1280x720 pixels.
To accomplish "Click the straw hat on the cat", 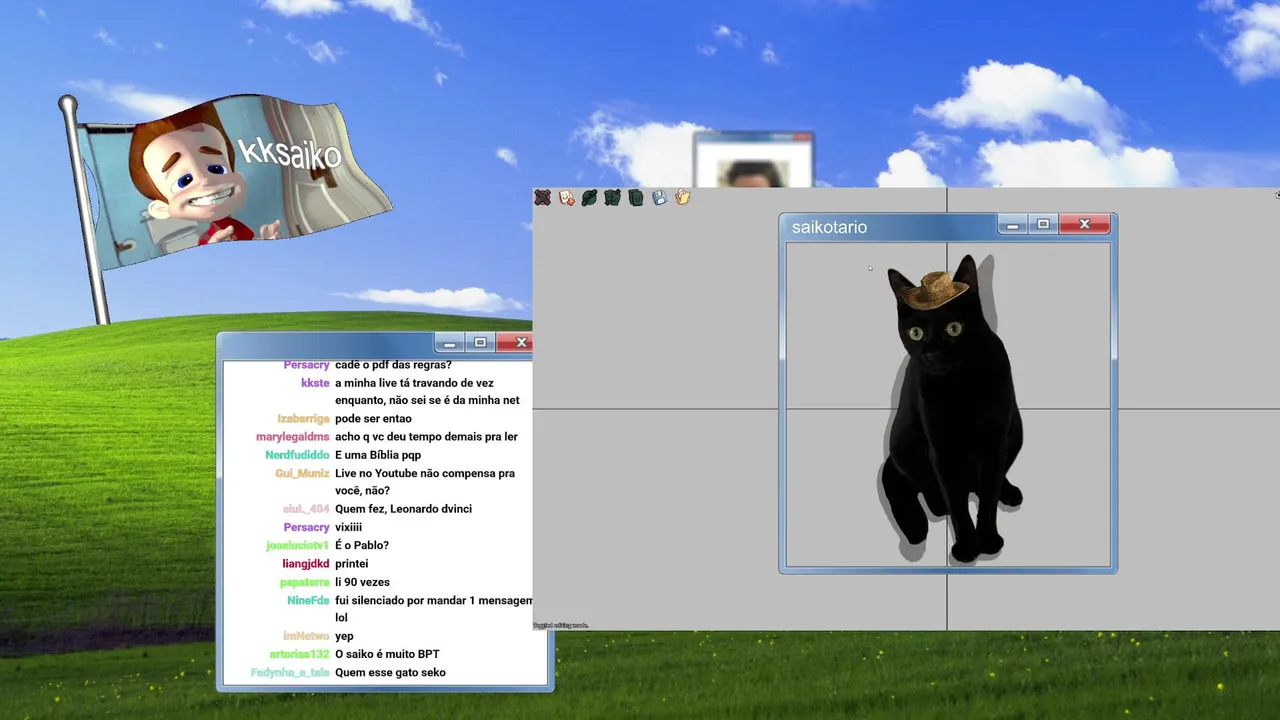I will (934, 290).
